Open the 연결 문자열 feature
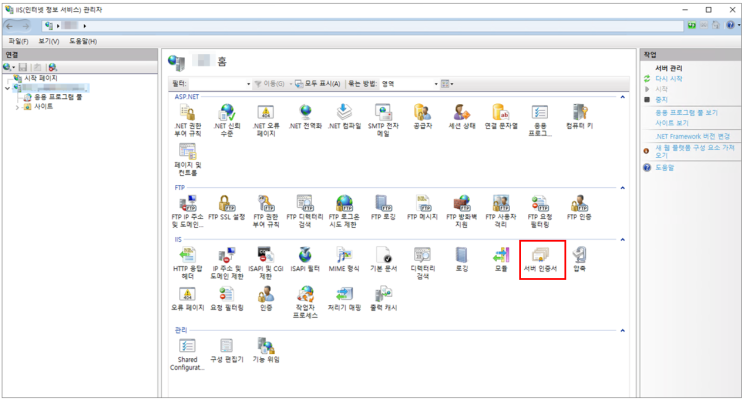This screenshot has width=743, height=401. pos(501,117)
